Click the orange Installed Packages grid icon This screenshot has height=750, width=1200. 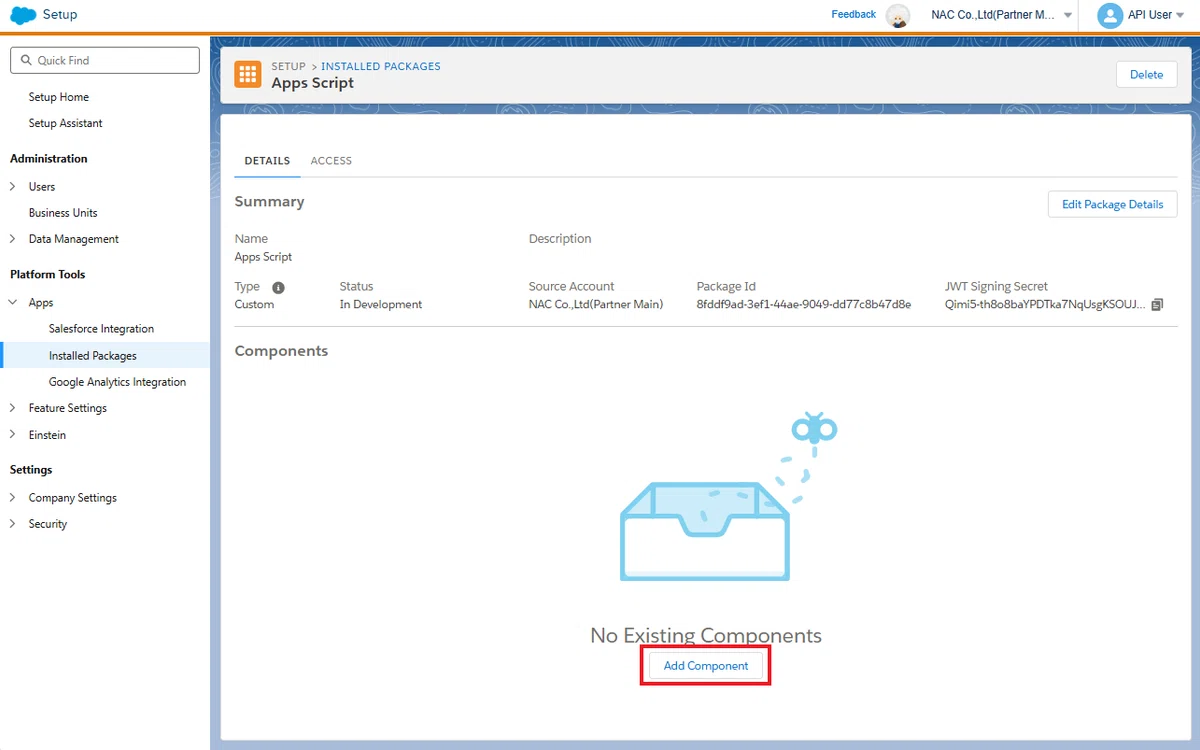(x=248, y=75)
